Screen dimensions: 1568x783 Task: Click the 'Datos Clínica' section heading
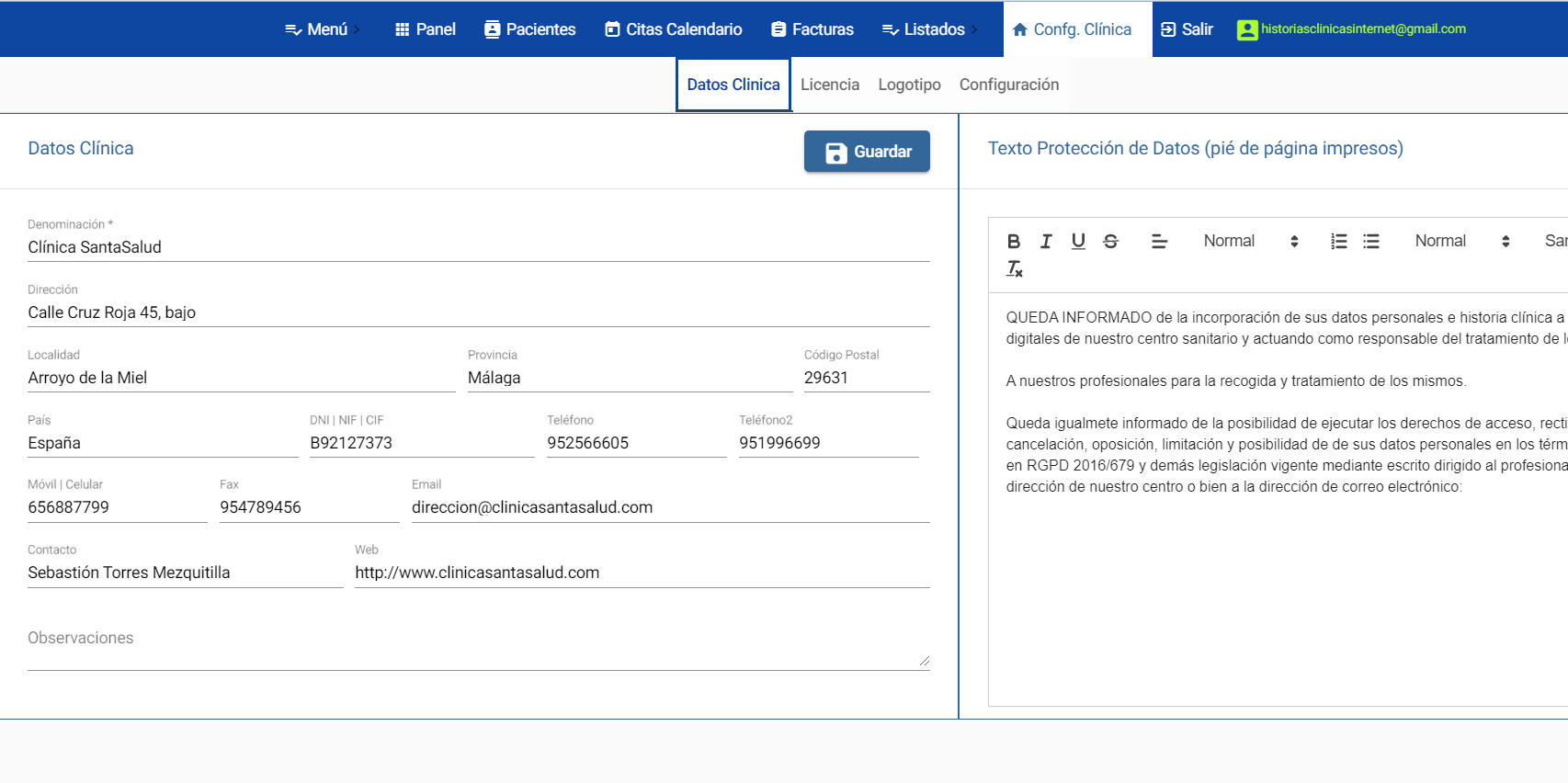(81, 148)
